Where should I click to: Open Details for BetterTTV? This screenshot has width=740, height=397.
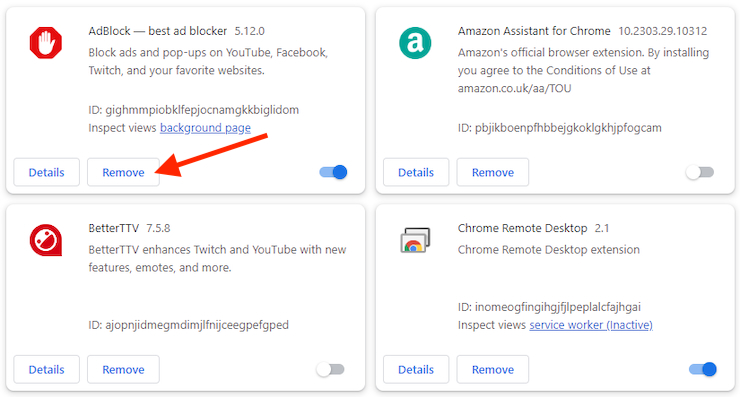pyautogui.click(x=46, y=370)
